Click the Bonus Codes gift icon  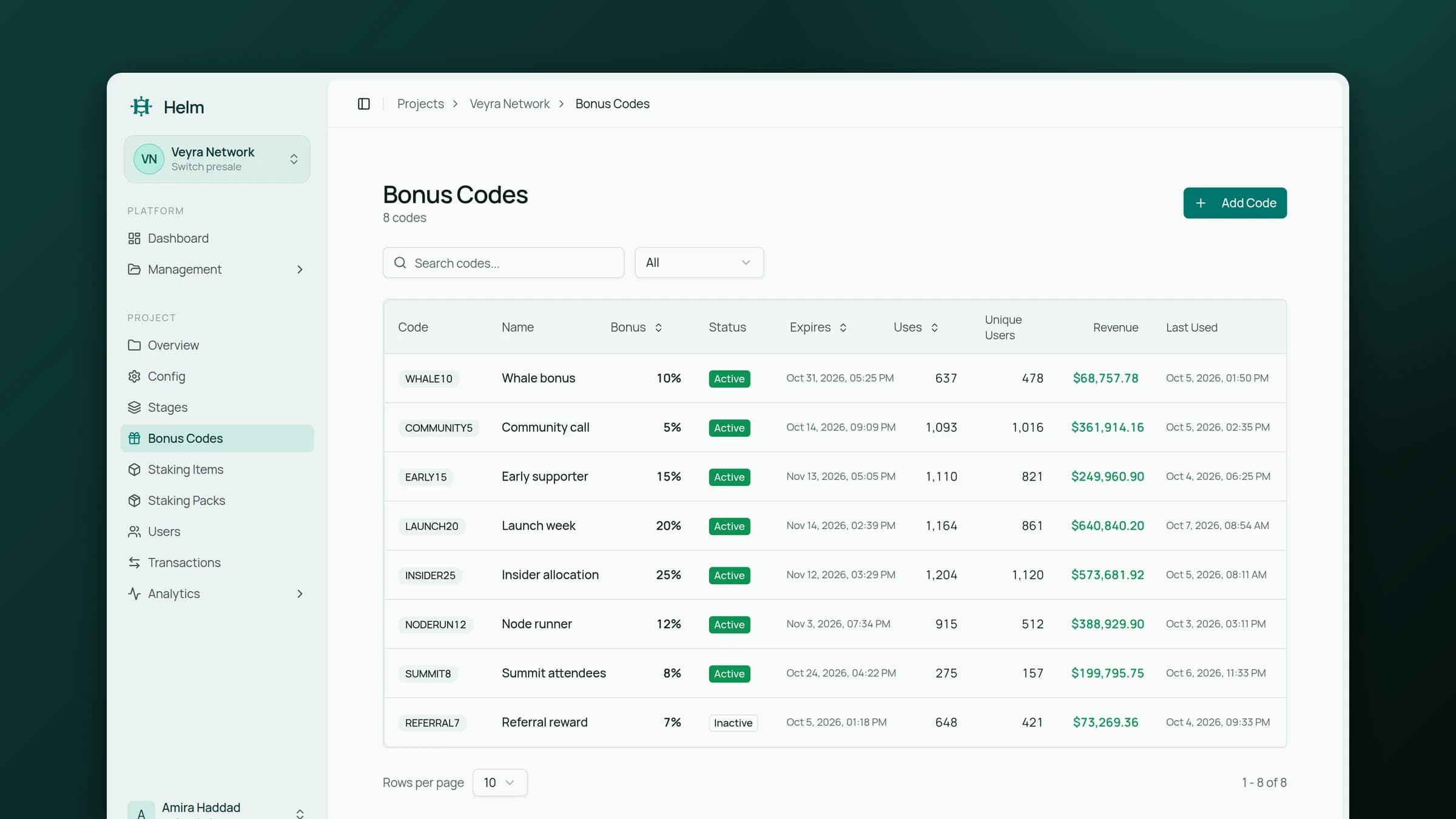[134, 438]
